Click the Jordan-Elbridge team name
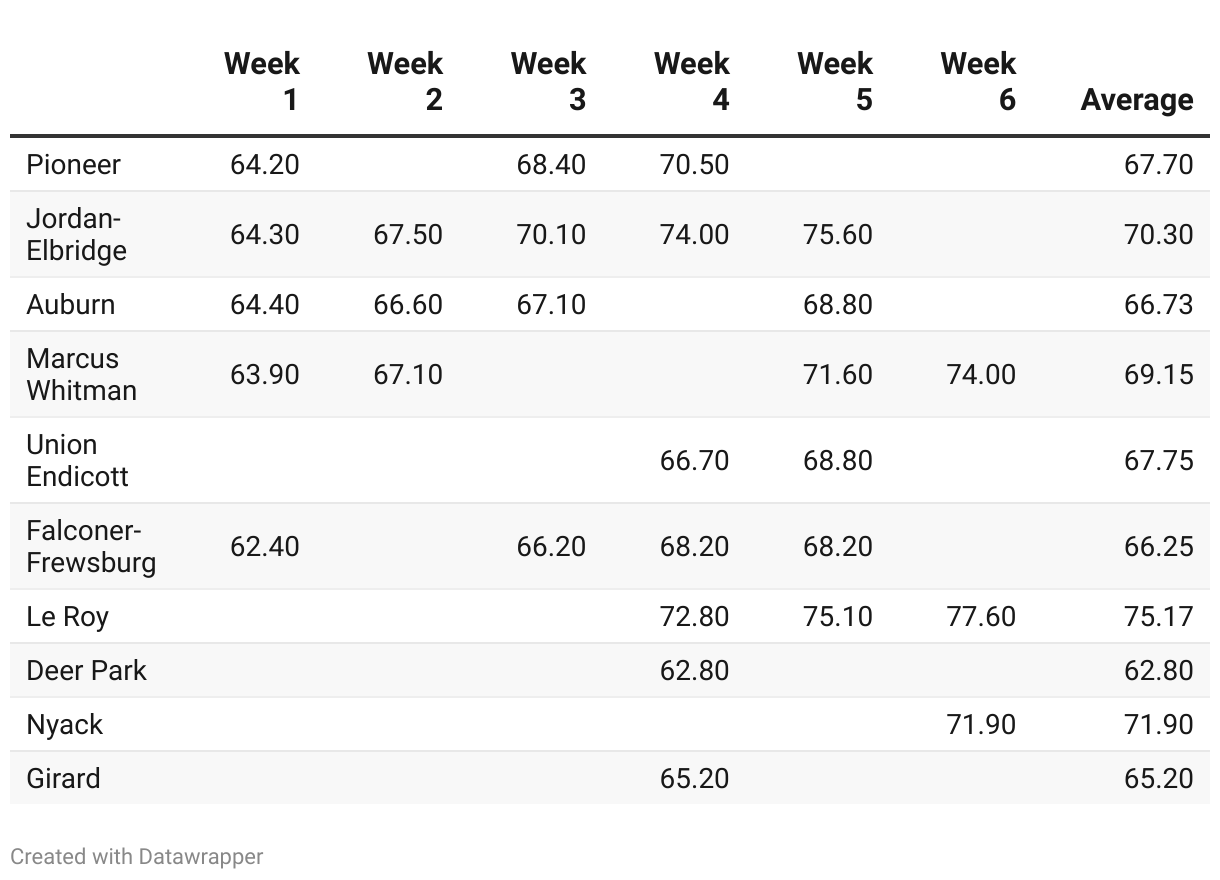 coord(76,234)
